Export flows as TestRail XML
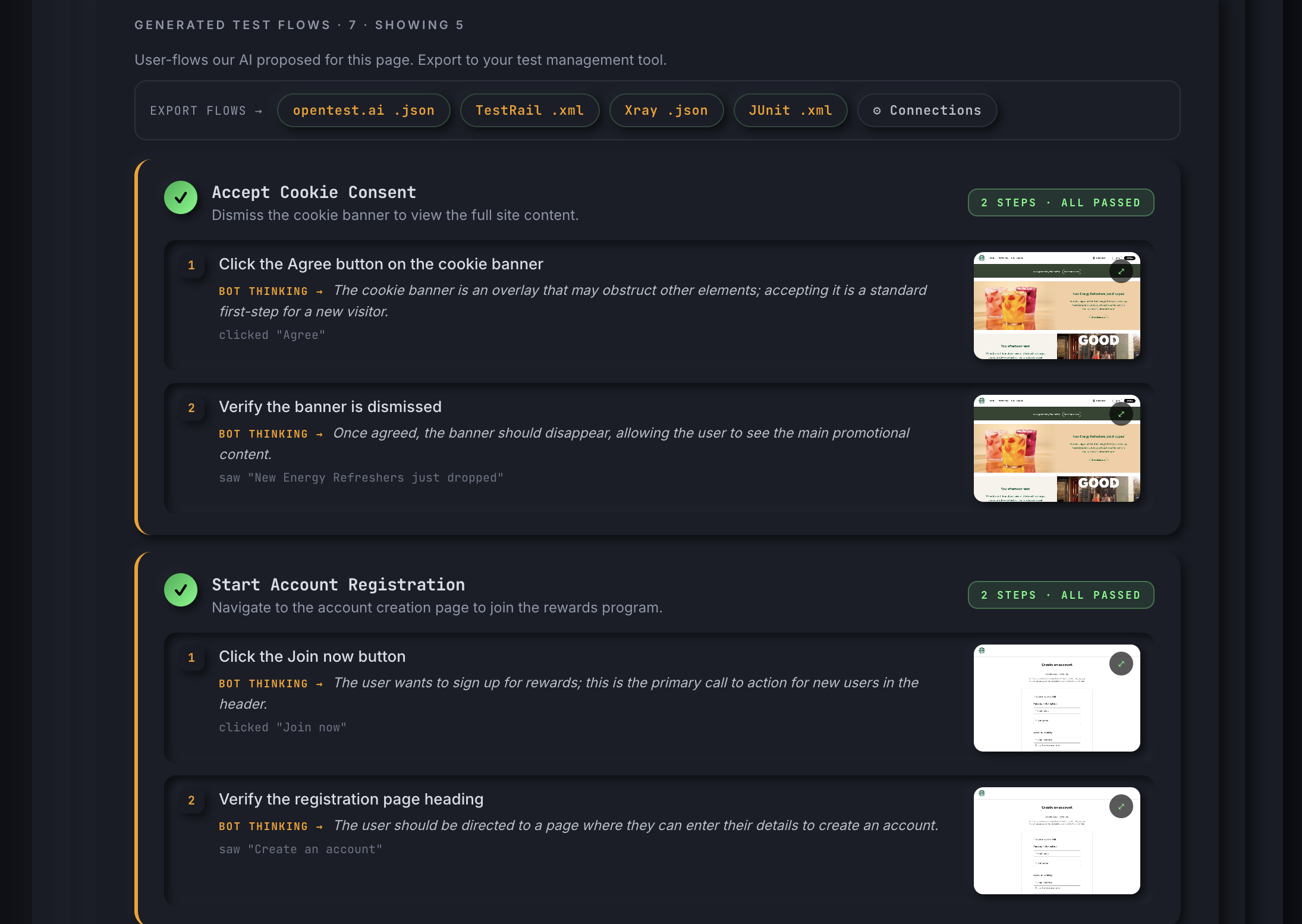Viewport: 1302px width, 924px height. point(529,110)
